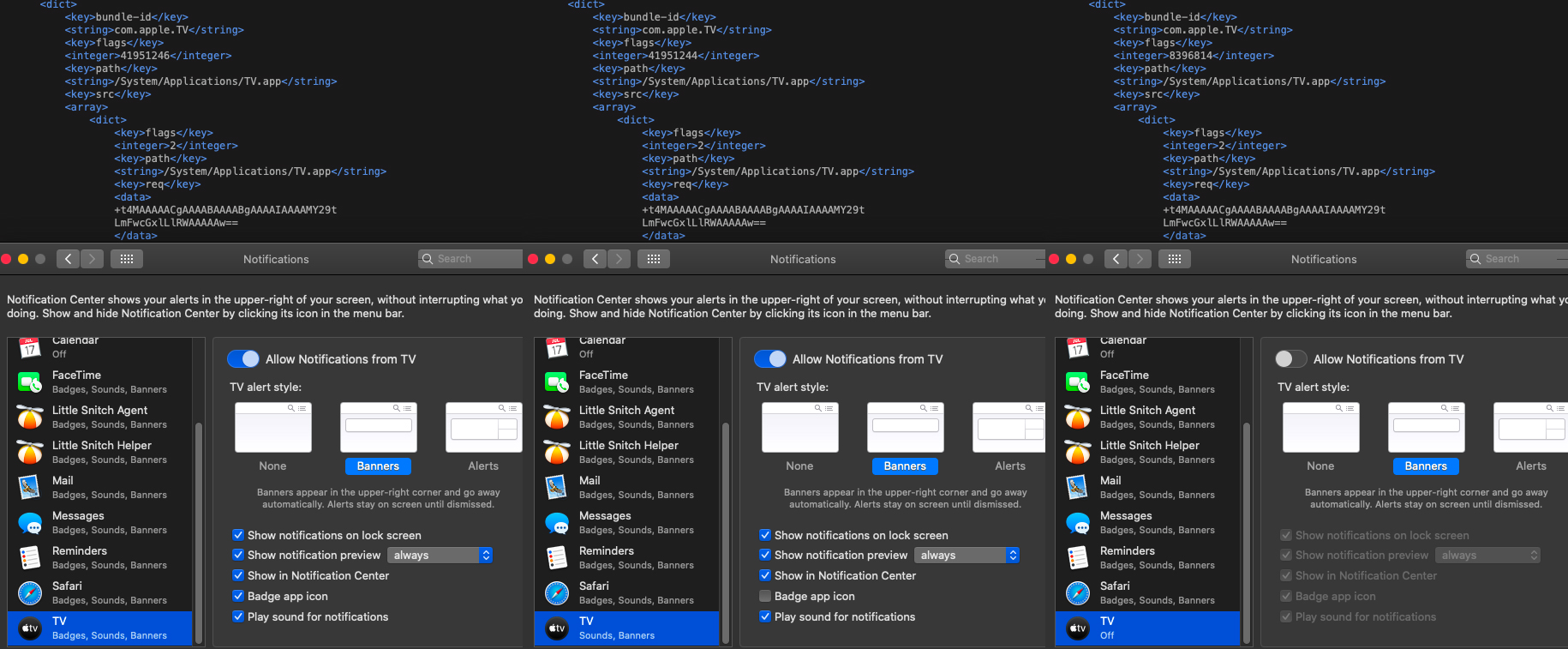Uncheck Show in Notification Center in left window
1568x649 pixels.
[x=239, y=575]
